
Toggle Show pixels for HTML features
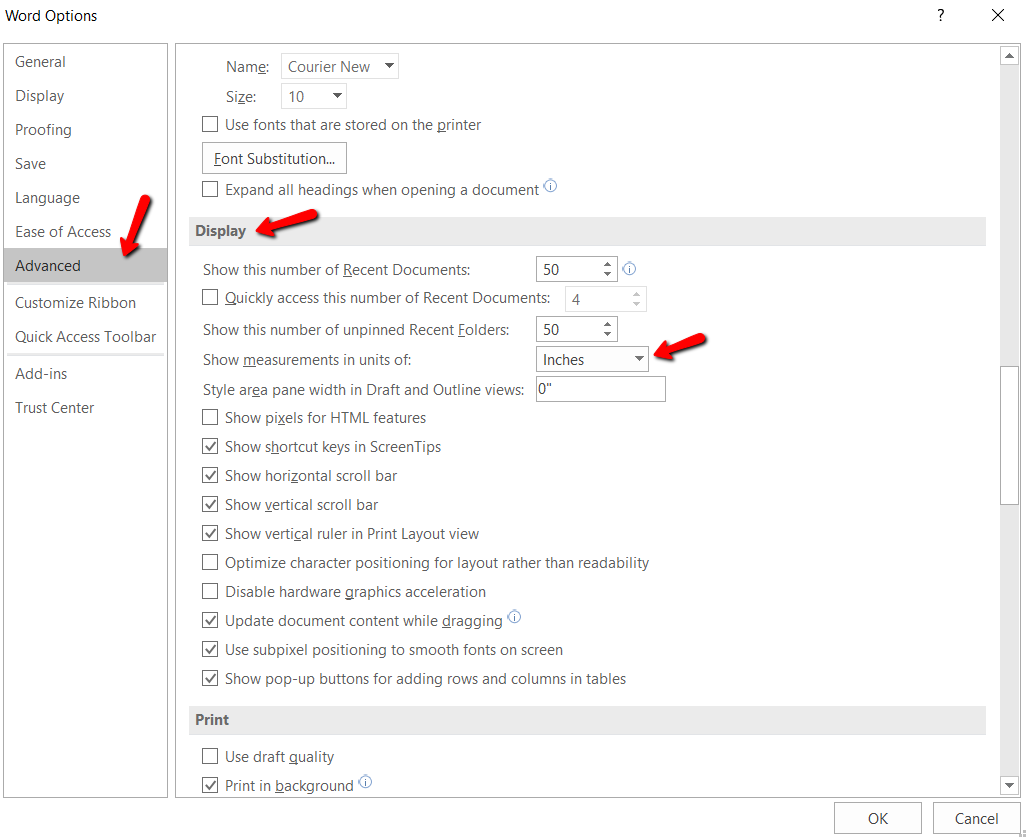click(210, 418)
